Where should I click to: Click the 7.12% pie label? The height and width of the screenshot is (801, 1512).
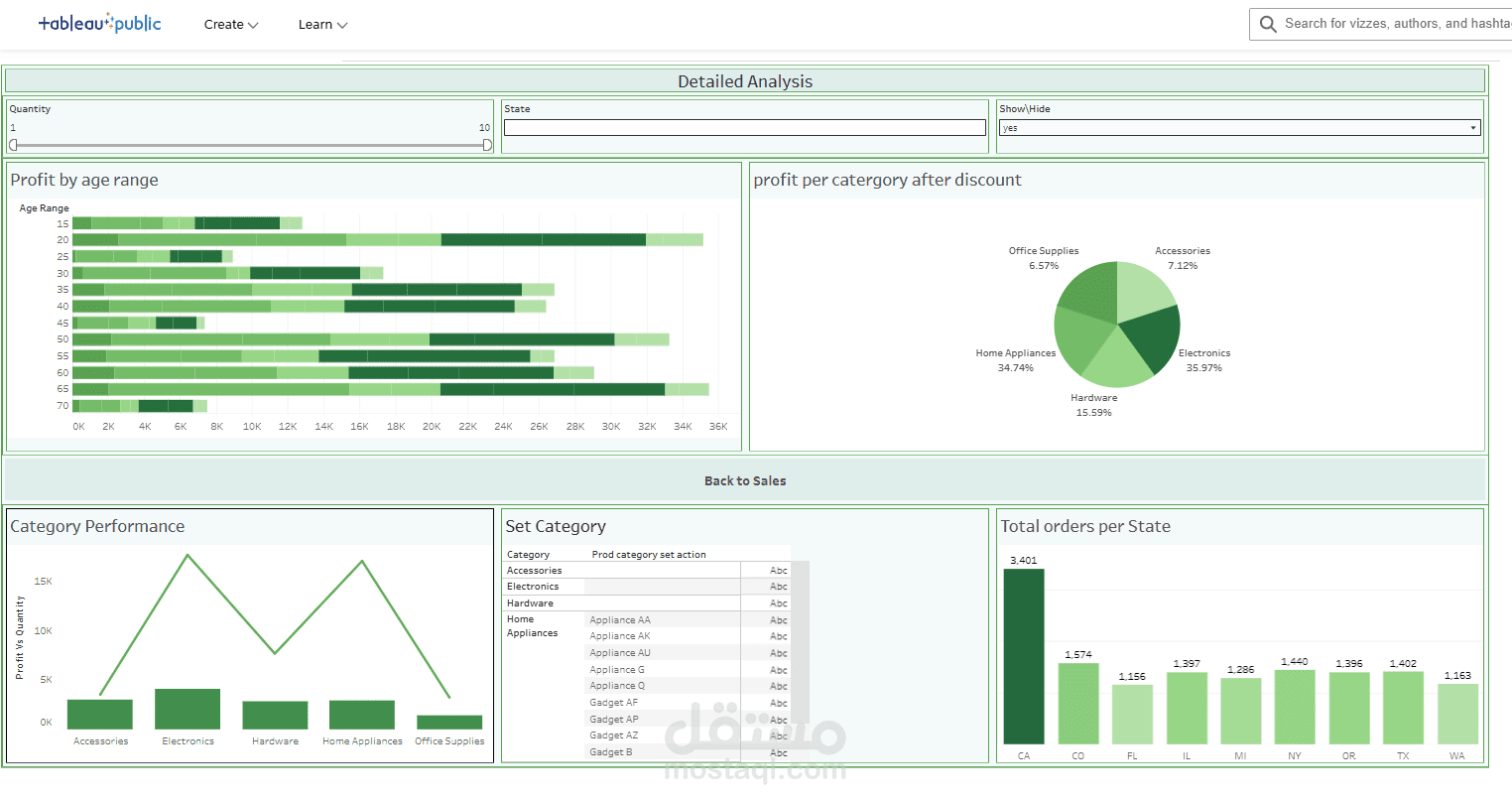point(1182,266)
